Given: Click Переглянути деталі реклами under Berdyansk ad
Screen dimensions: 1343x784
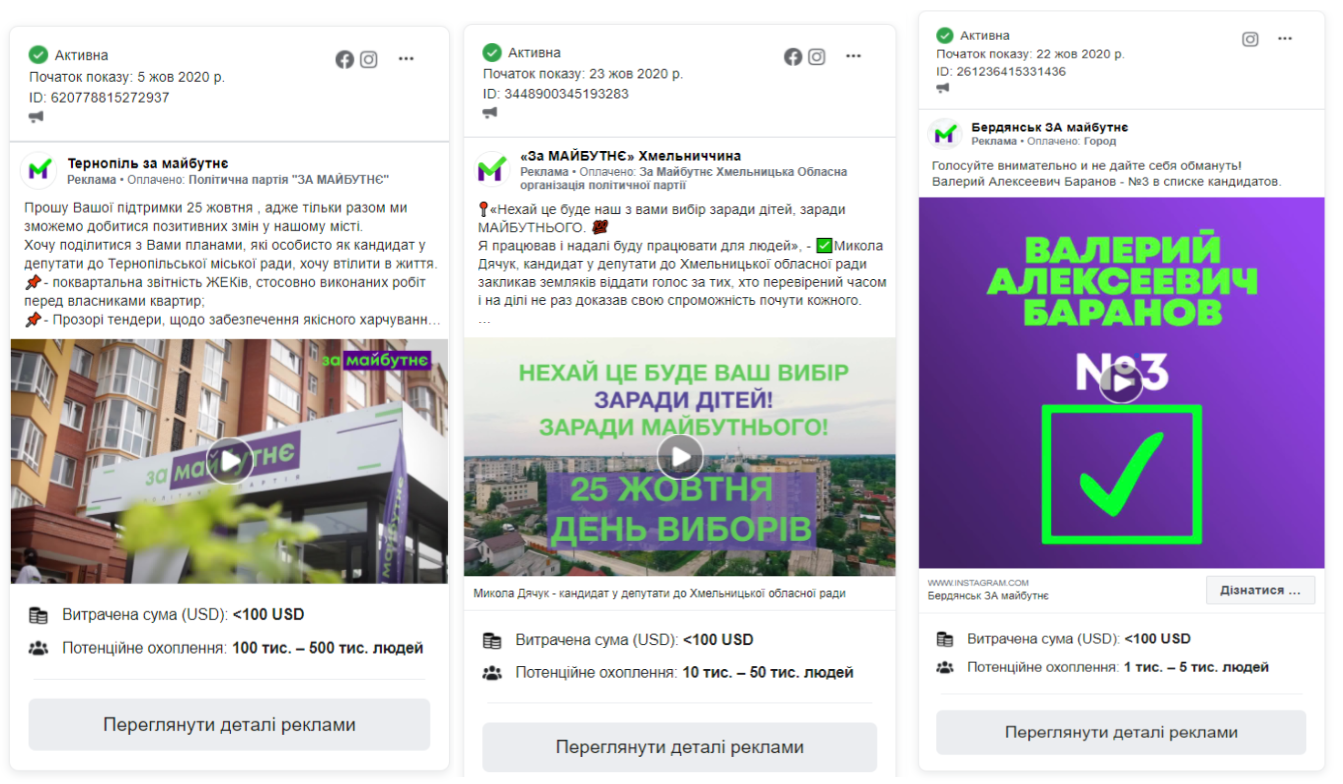Looking at the screenshot, I should [1121, 732].
